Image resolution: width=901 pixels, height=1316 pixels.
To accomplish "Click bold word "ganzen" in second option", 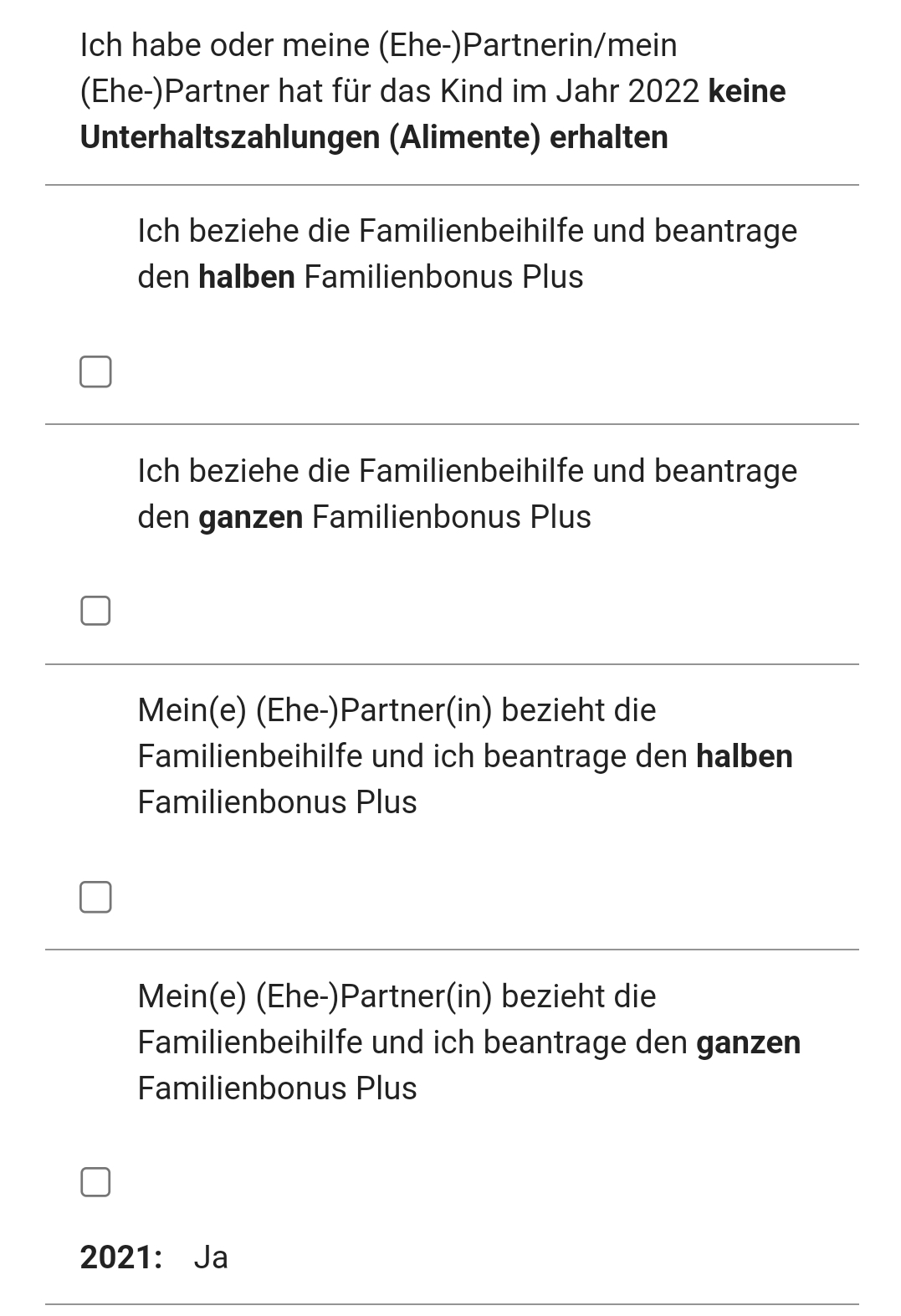I will click(x=250, y=516).
